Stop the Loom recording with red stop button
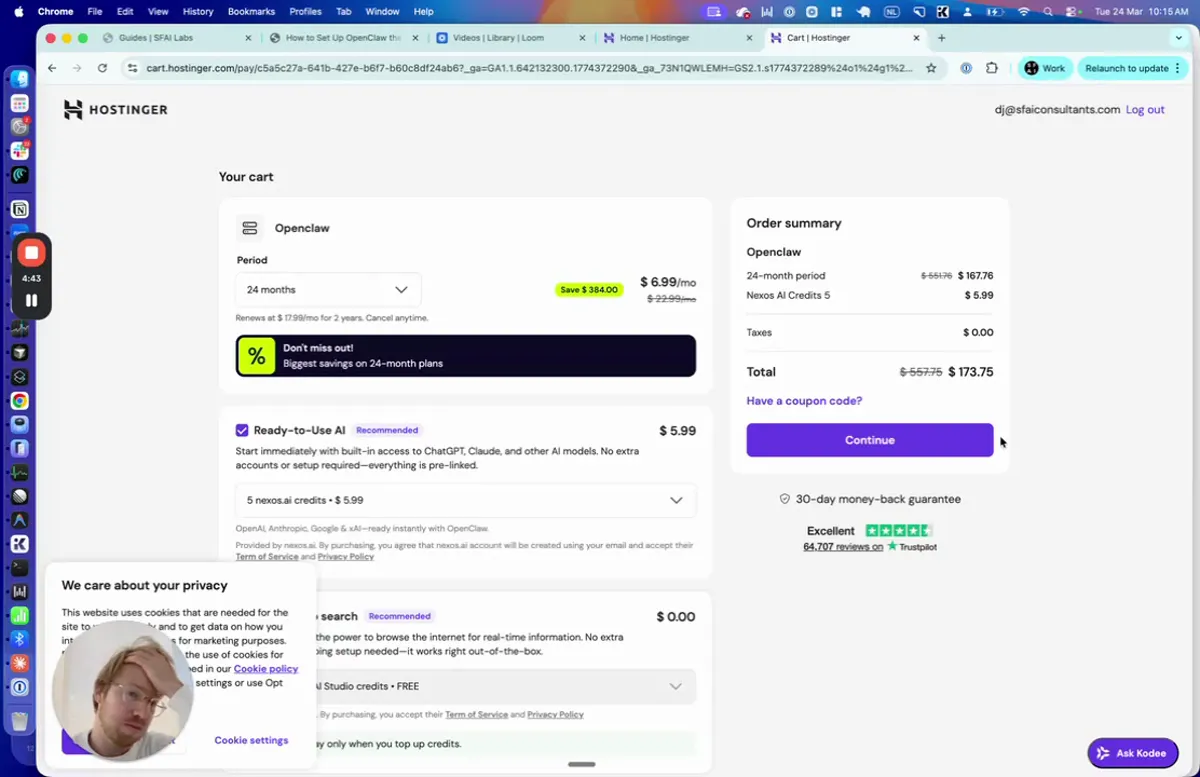This screenshot has width=1200, height=777. (x=31, y=252)
